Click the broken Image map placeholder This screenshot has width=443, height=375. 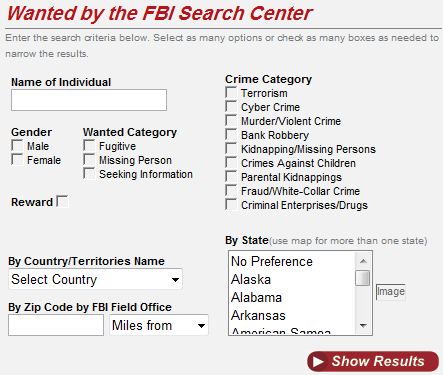[x=391, y=292]
